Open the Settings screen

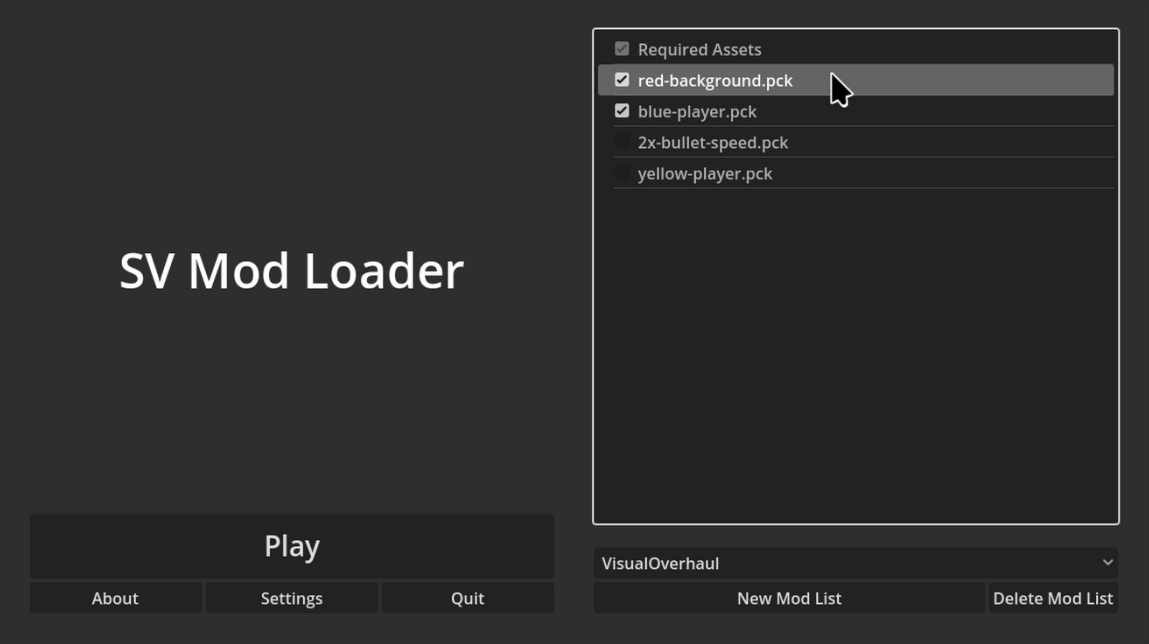291,598
